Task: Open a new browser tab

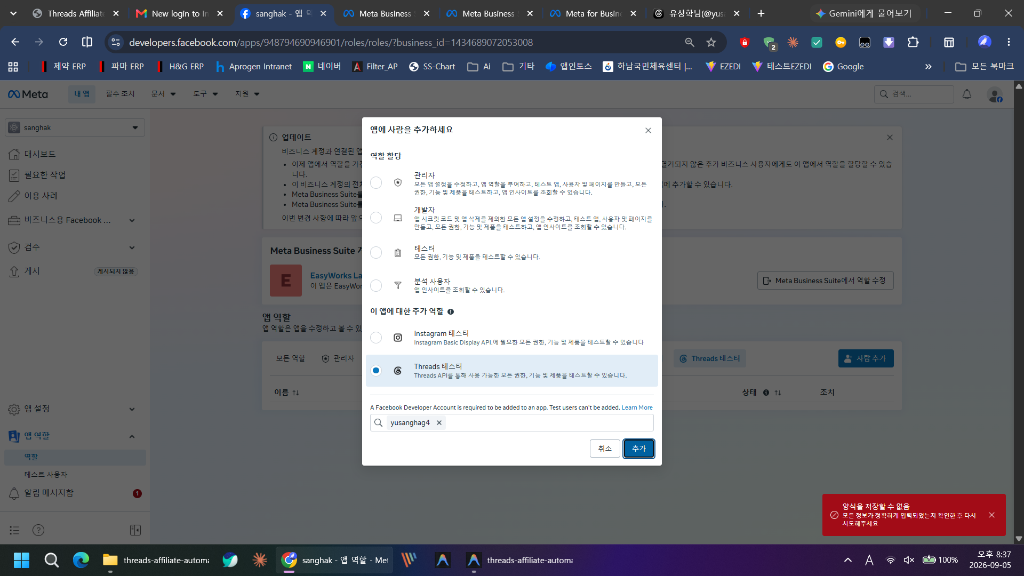Action: (761, 13)
